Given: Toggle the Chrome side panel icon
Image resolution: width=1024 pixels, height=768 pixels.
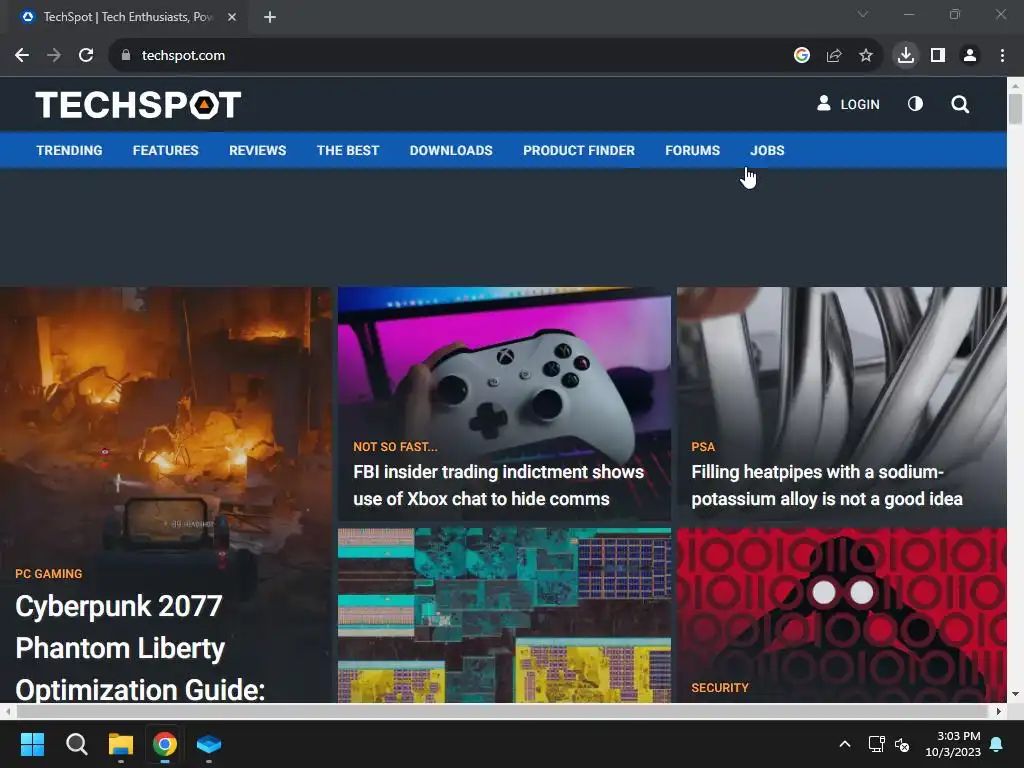Looking at the screenshot, I should (938, 56).
